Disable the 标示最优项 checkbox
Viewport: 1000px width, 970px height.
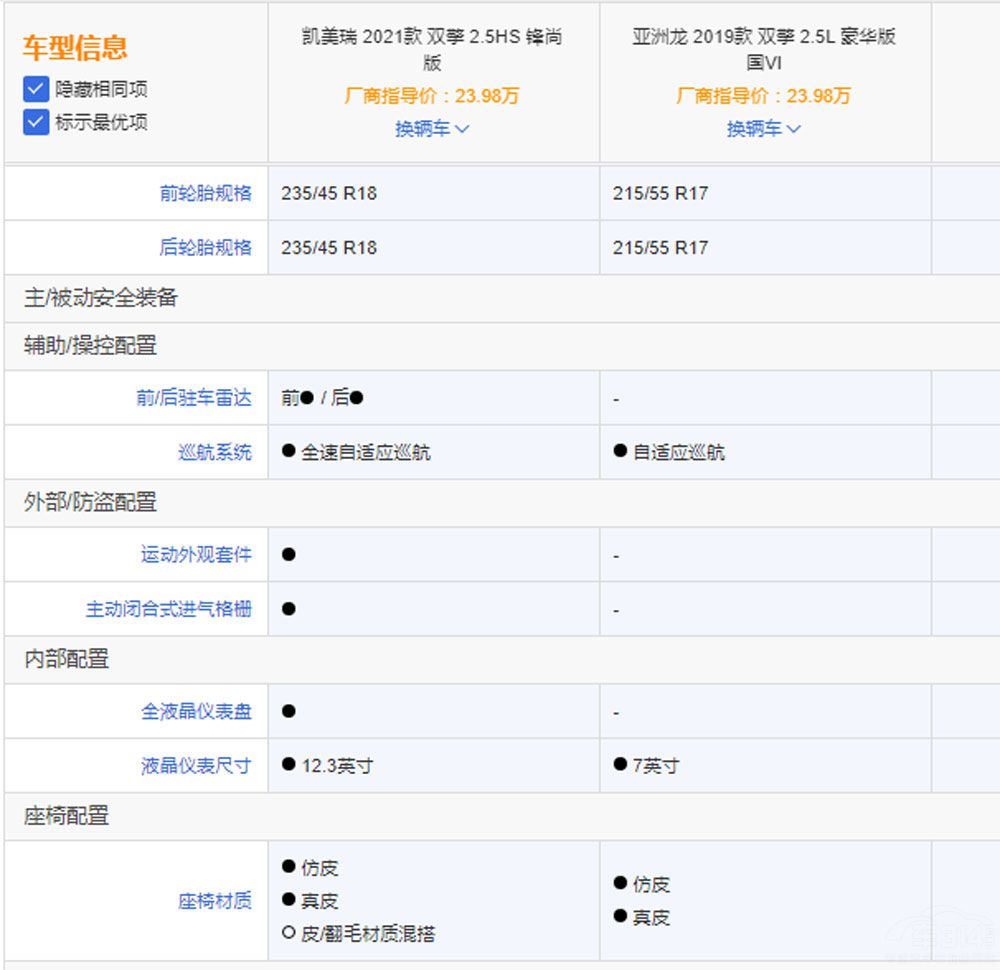coord(35,122)
